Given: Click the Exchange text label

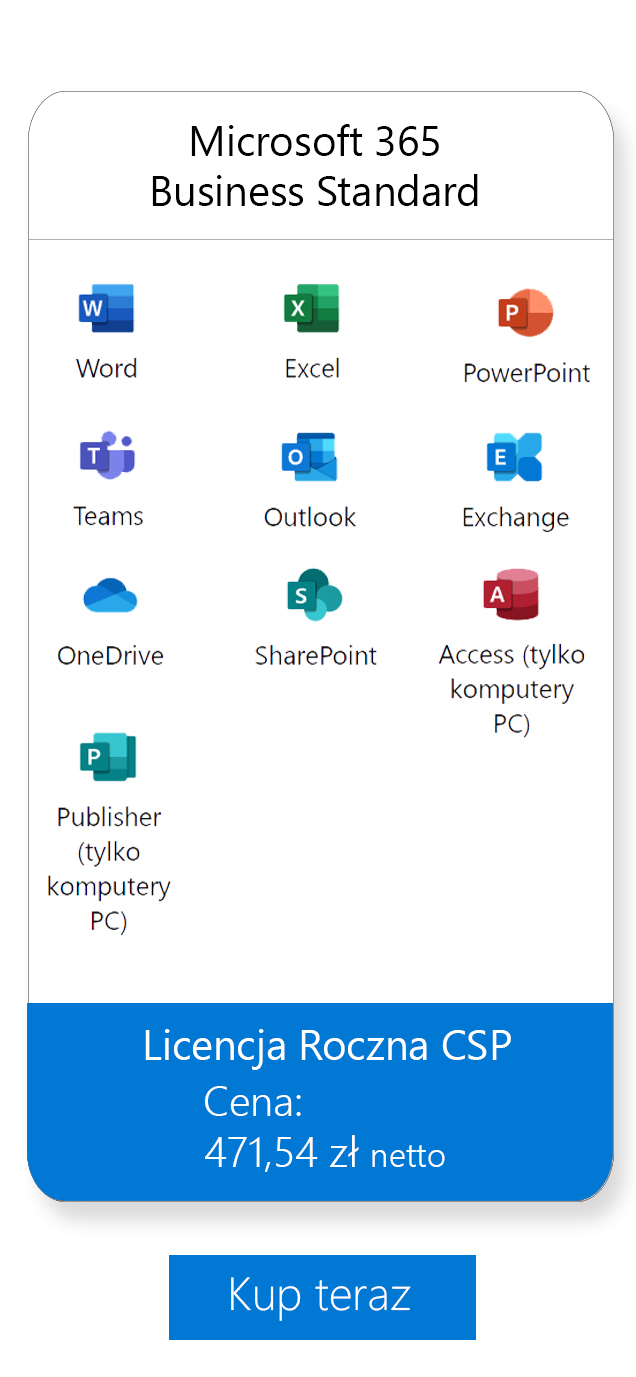Looking at the screenshot, I should (x=515, y=518).
